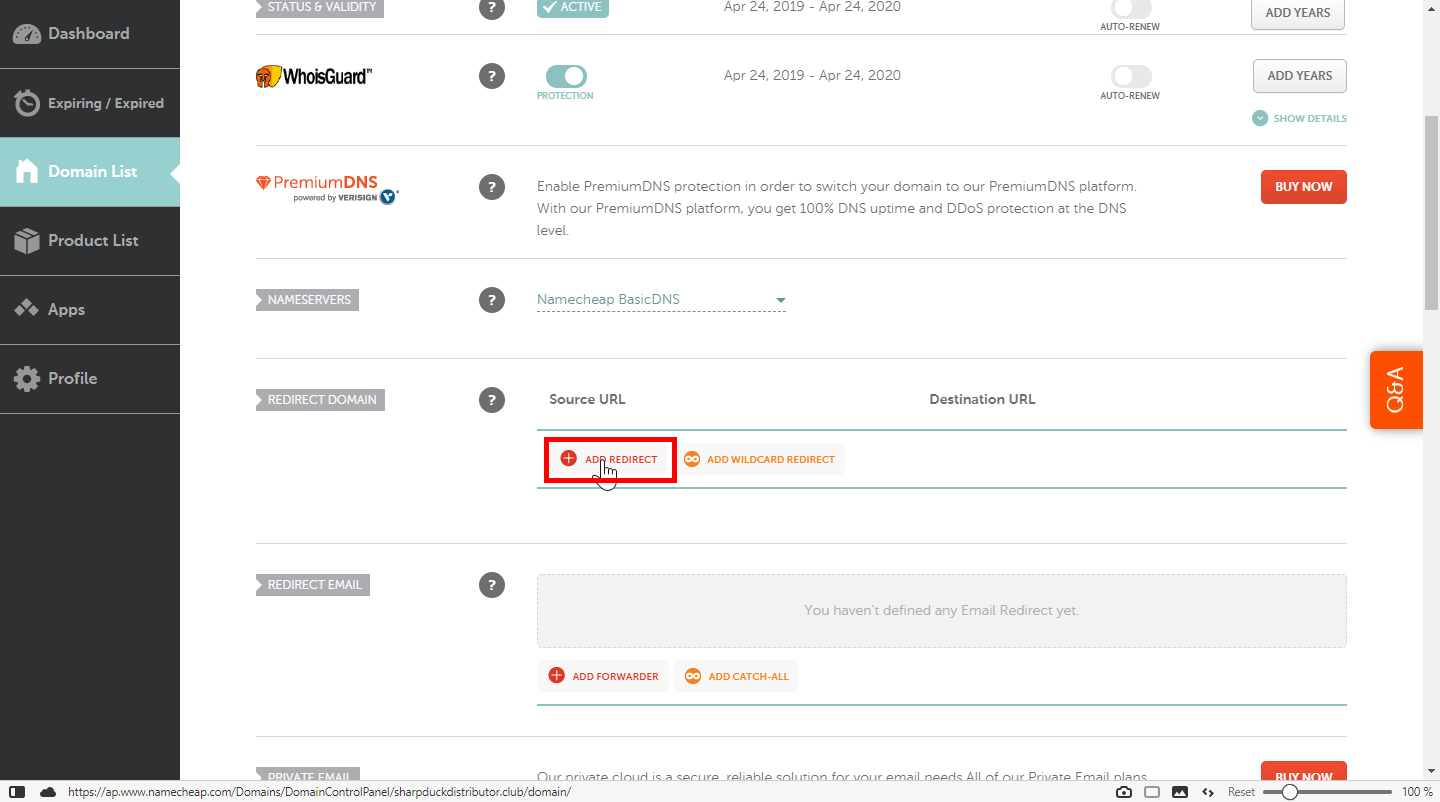Viewport: 1440px width, 802px height.
Task: Open help icon for WhoisGuard
Action: point(491,76)
